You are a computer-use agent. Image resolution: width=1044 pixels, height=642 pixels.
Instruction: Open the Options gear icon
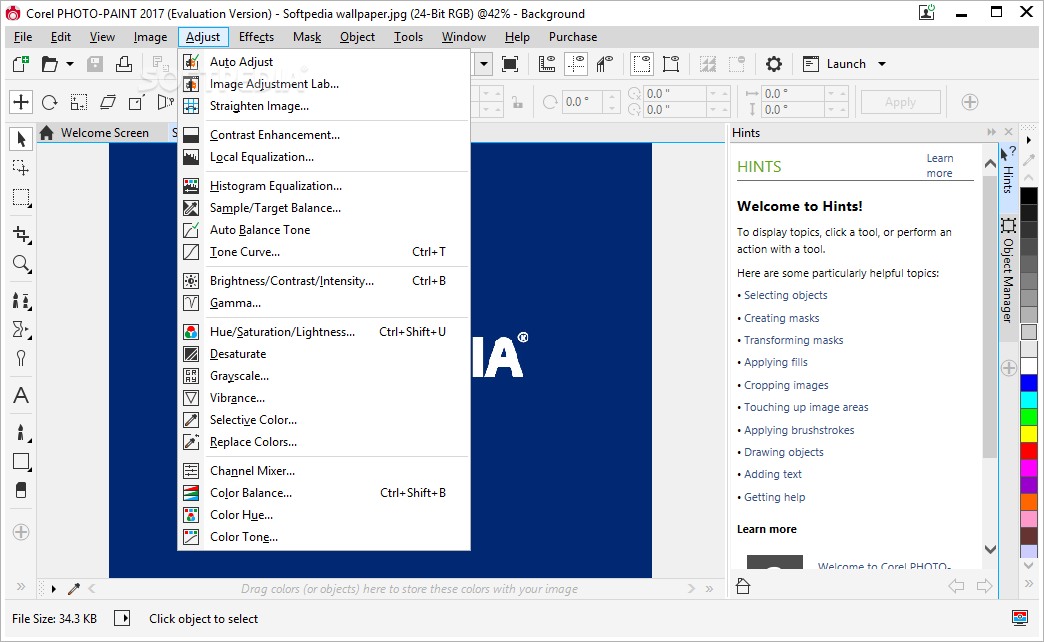tap(773, 64)
